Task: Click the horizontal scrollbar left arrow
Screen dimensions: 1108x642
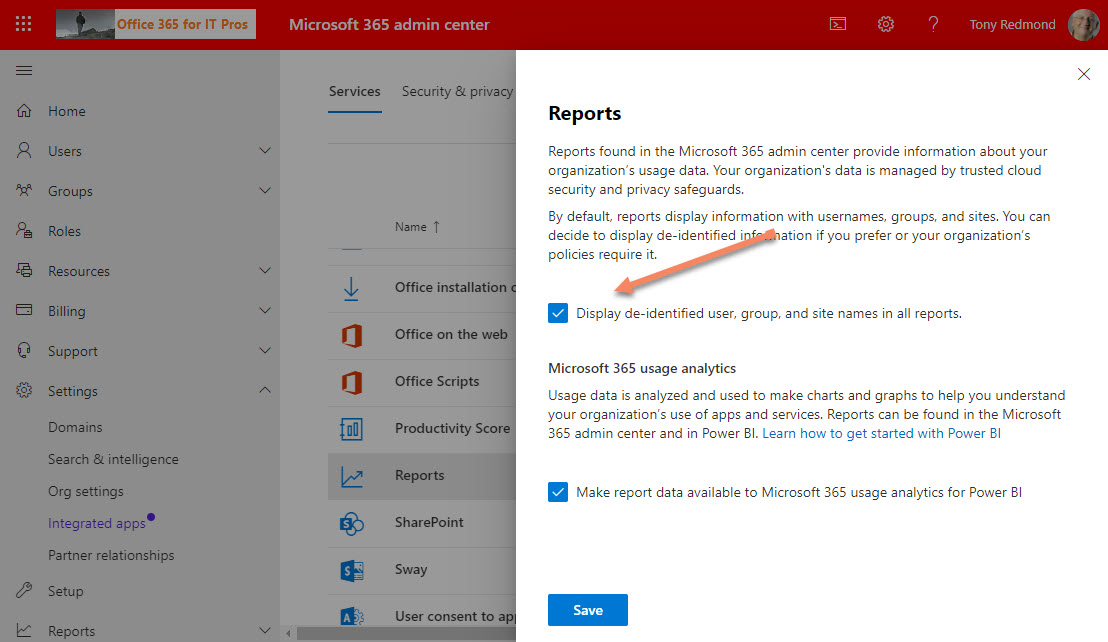Action: pos(288,633)
